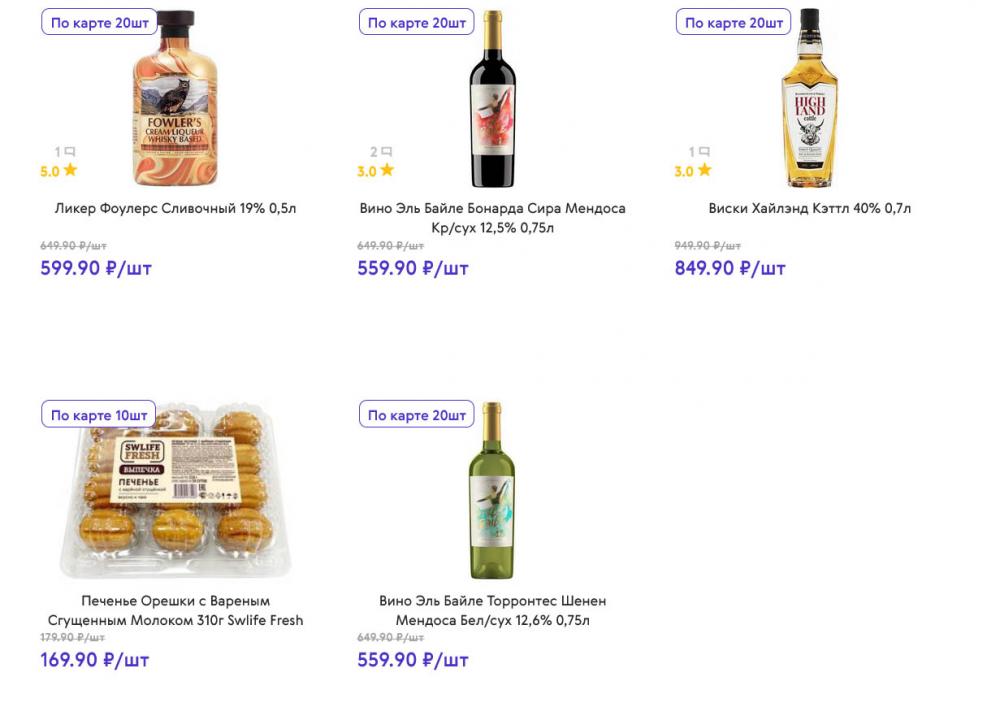
Task: Open the Вино Эль Байле Бонарда Сира link
Action: pos(492,218)
